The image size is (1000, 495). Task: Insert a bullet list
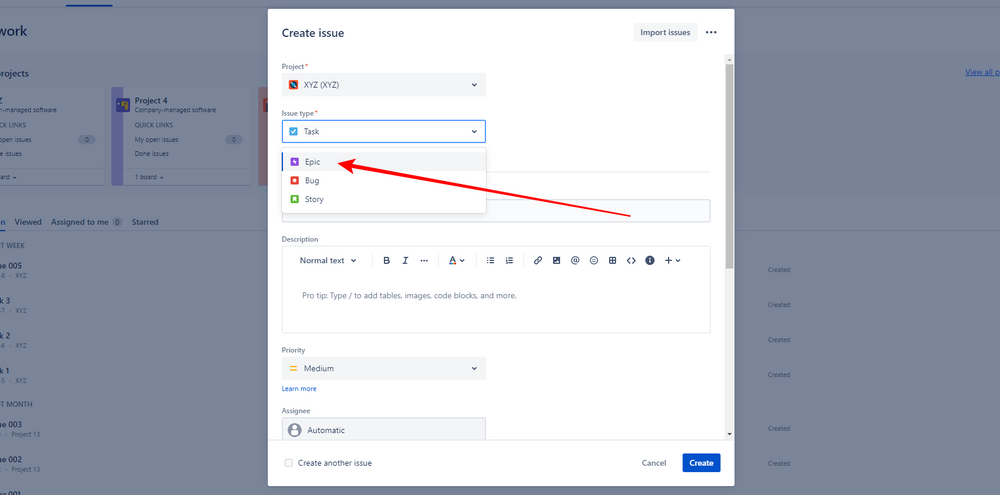(490, 260)
